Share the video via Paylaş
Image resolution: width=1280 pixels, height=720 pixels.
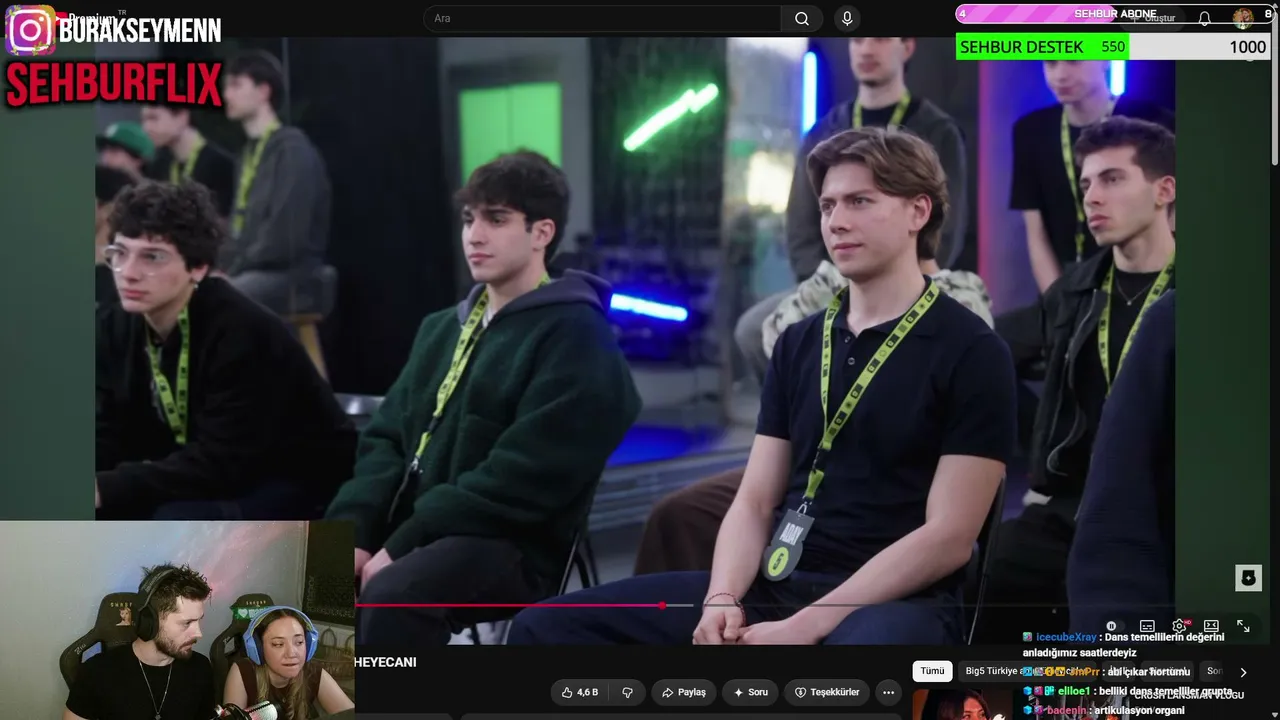tap(684, 692)
